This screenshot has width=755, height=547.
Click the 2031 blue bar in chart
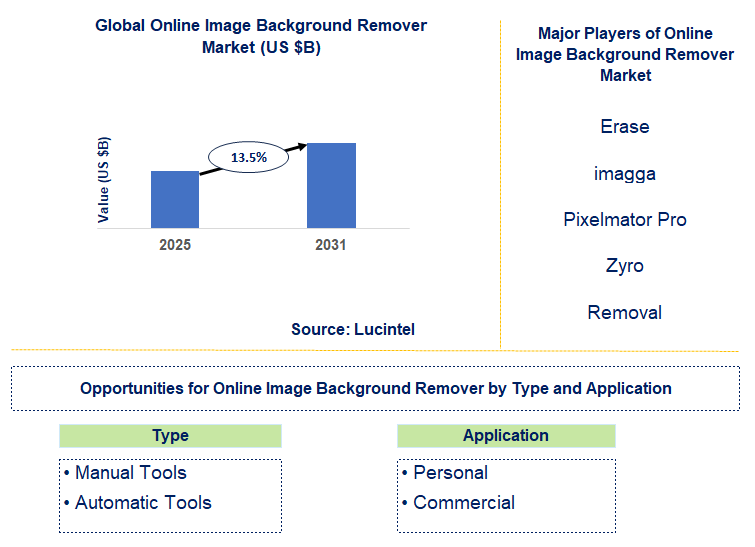click(x=331, y=185)
